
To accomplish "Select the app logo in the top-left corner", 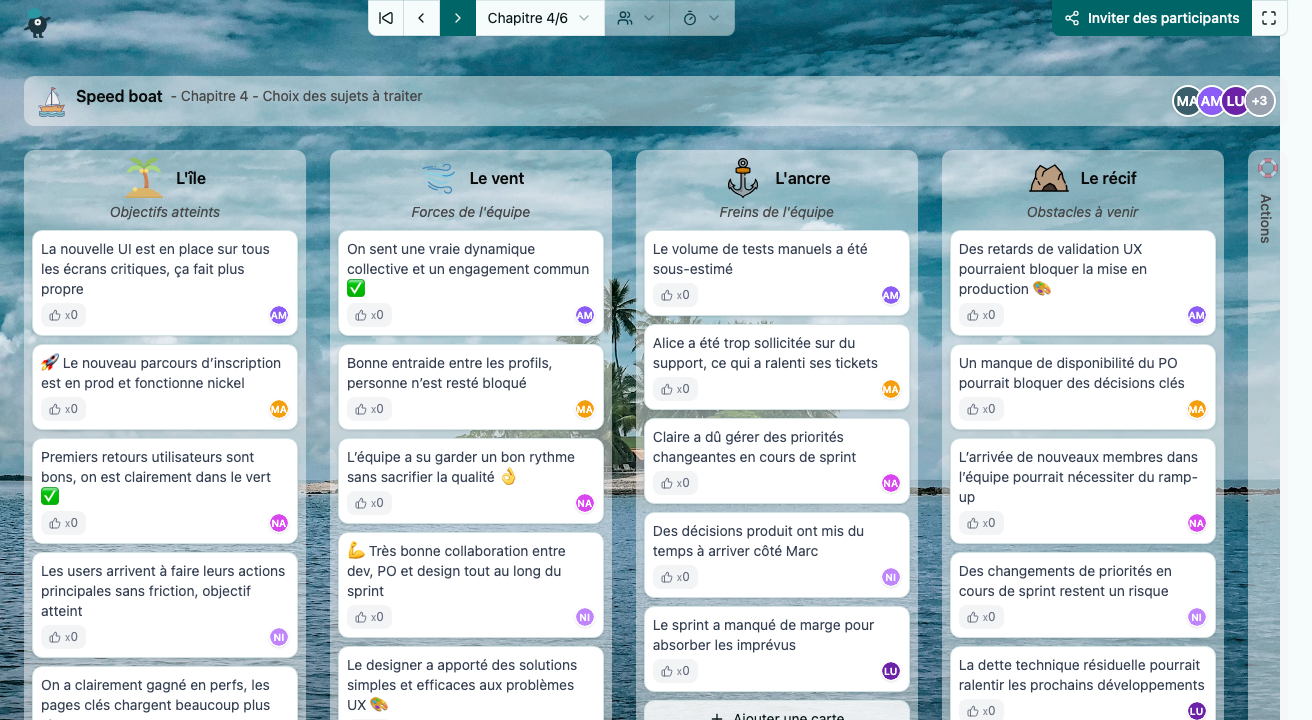I will pos(36,22).
